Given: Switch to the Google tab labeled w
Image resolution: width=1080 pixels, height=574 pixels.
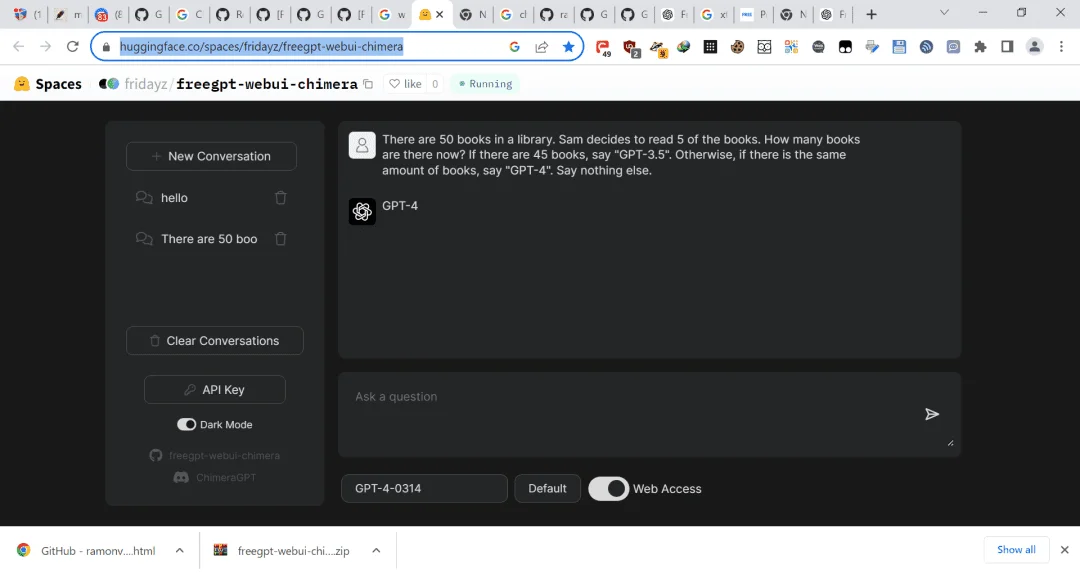Looking at the screenshot, I should 392,14.
